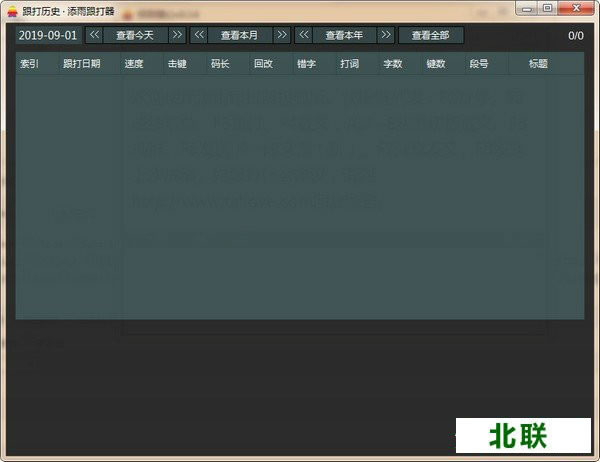
Task: Sort by 索引 column header
Action: (x=29, y=63)
